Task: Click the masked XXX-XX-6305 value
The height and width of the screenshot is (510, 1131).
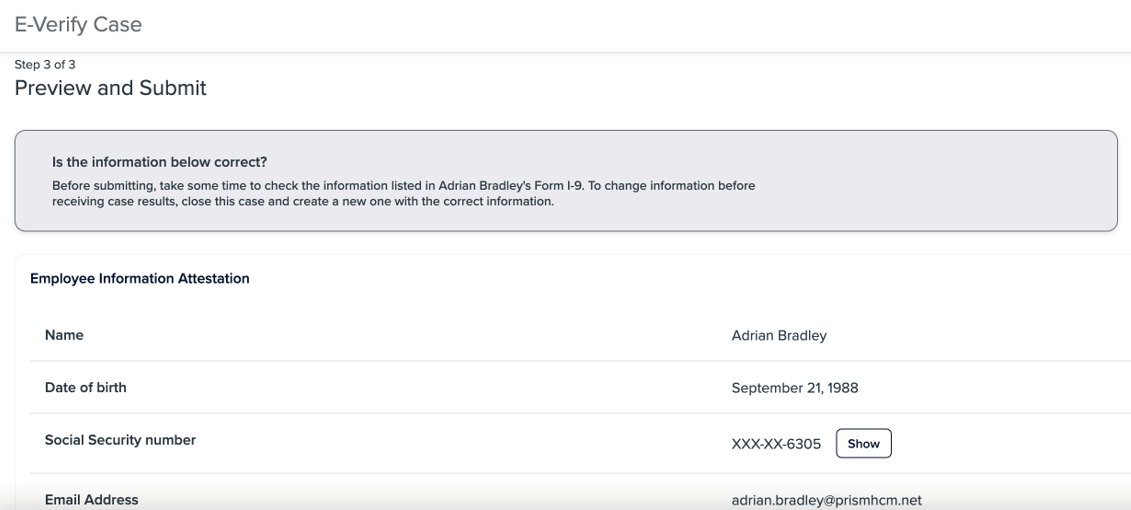Action: [x=776, y=444]
